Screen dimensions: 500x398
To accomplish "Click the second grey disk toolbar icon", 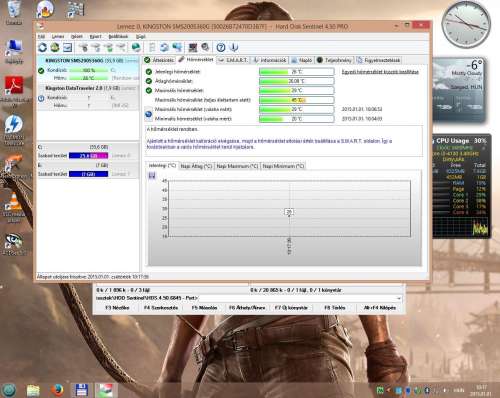I will pos(96,47).
